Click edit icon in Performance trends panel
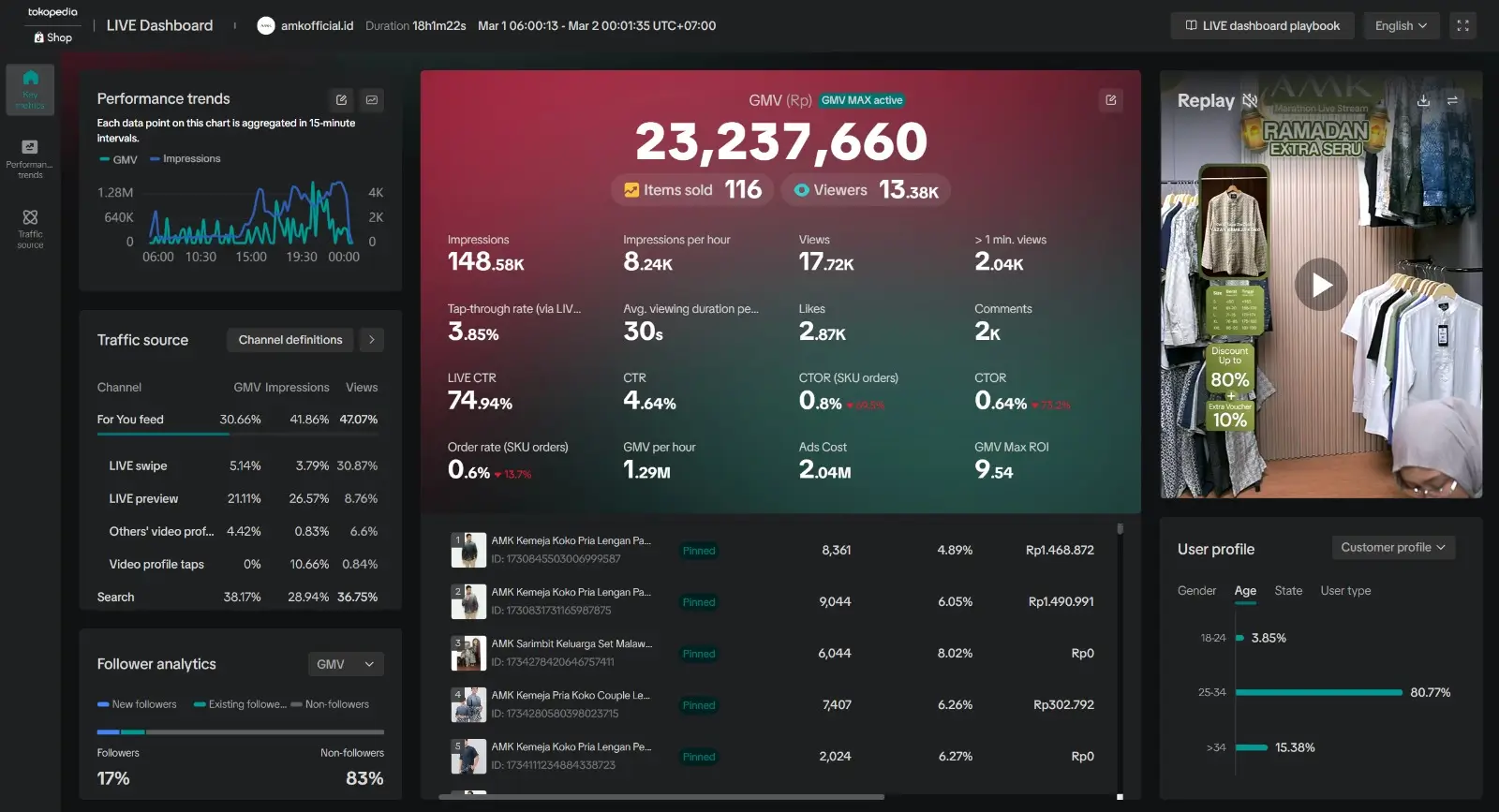Screen dimensions: 1499x812 [x=342, y=100]
